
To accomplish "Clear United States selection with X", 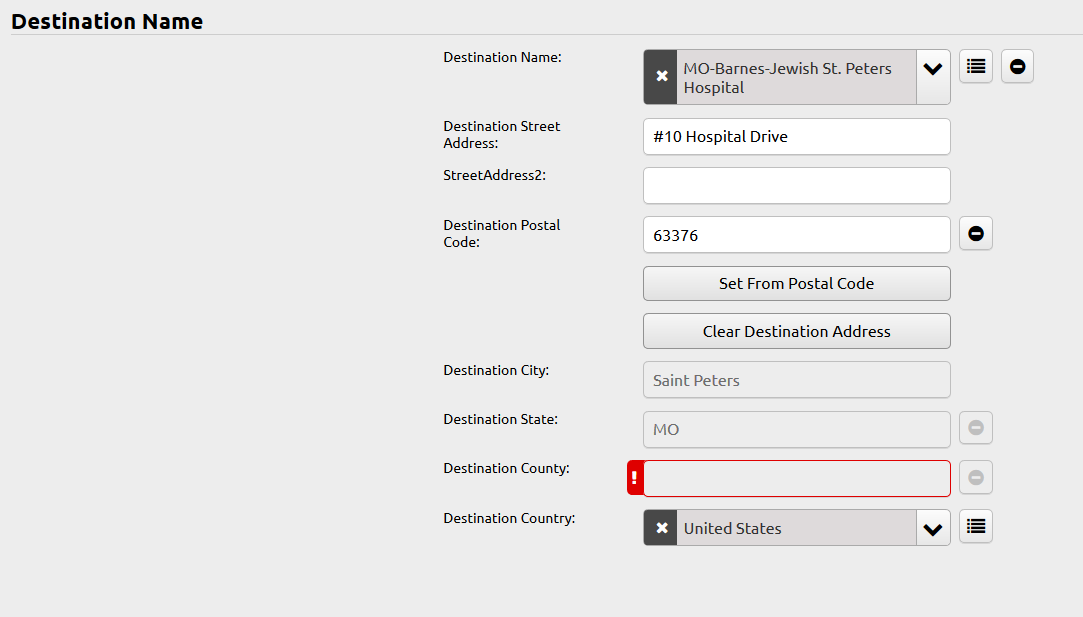I will tap(660, 528).
